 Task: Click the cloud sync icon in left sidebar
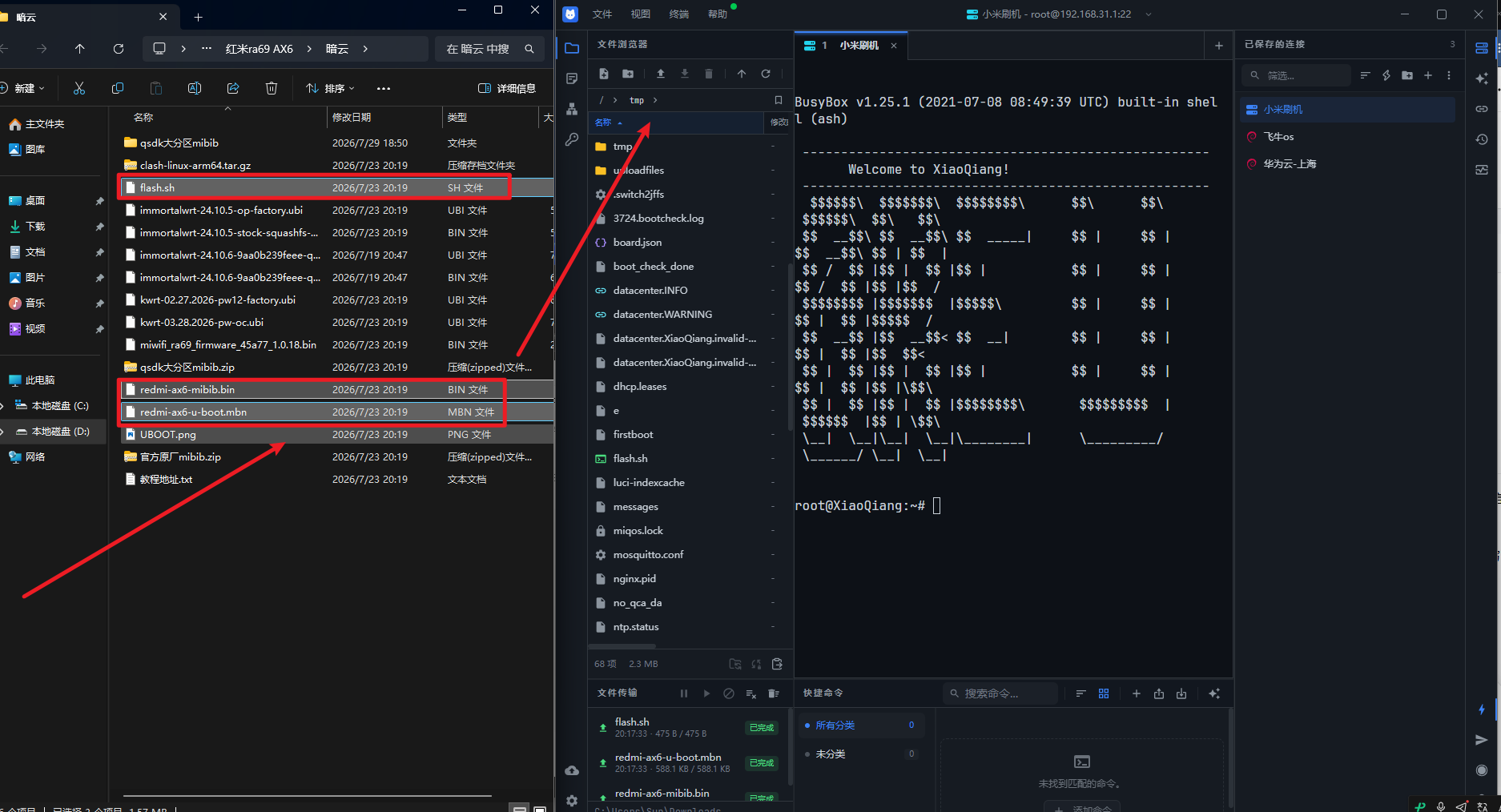coord(571,770)
